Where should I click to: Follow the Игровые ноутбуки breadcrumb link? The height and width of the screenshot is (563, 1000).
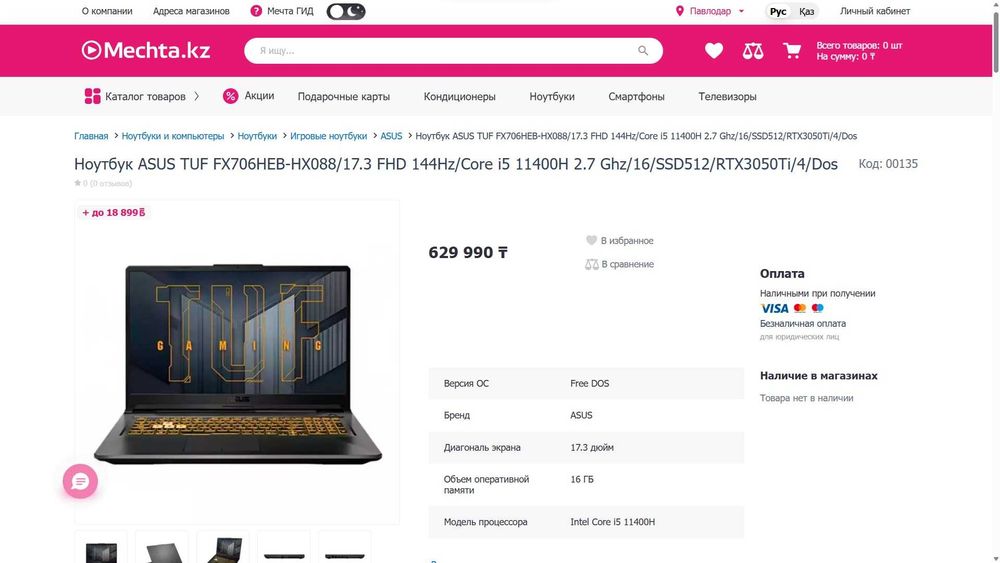[x=328, y=136]
